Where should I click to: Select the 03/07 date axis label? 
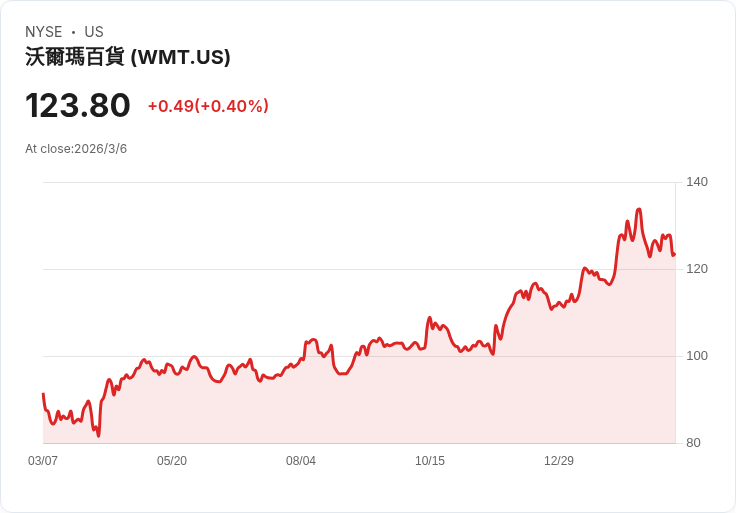tap(43, 460)
